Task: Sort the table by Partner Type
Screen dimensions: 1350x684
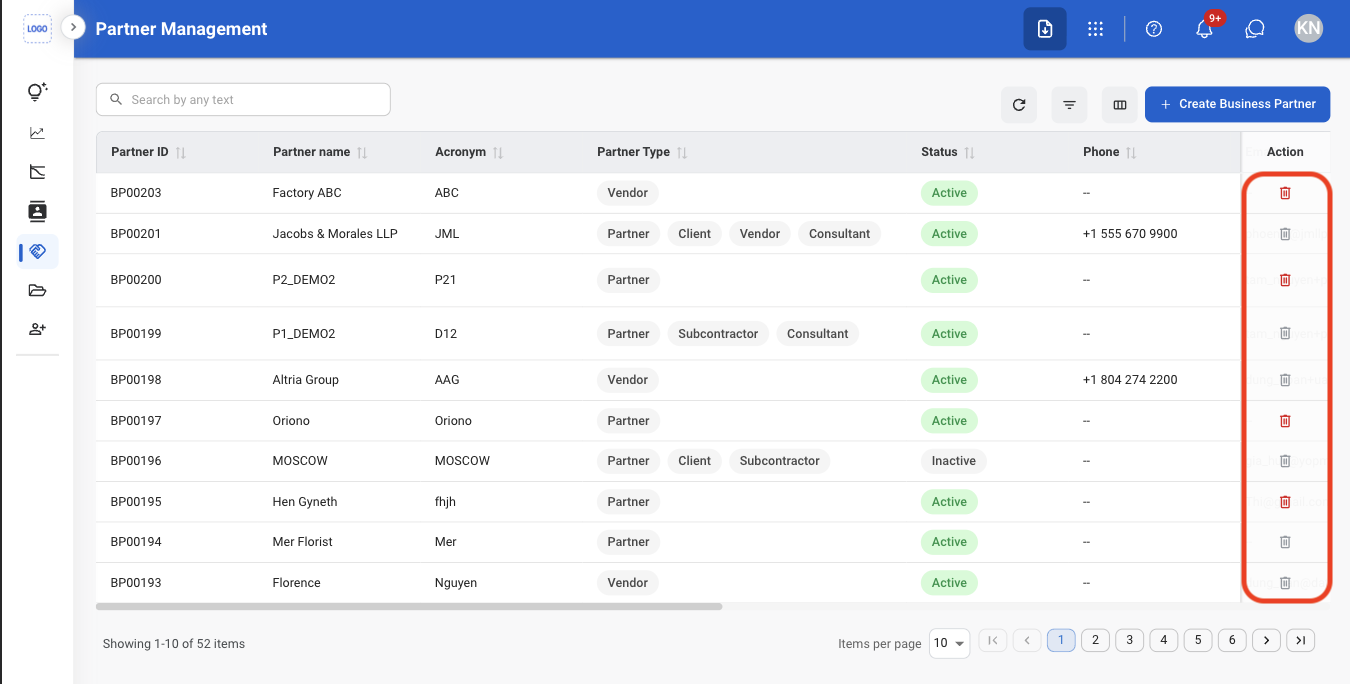Action: pos(682,153)
